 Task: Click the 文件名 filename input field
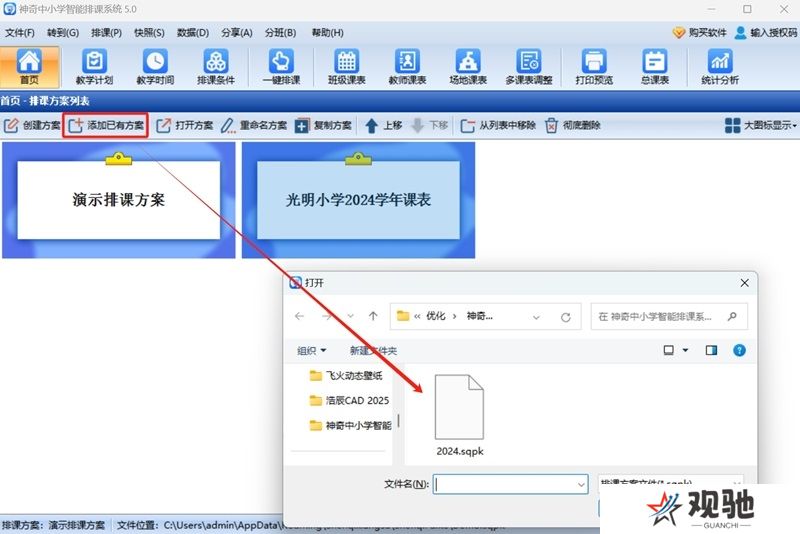coord(510,484)
